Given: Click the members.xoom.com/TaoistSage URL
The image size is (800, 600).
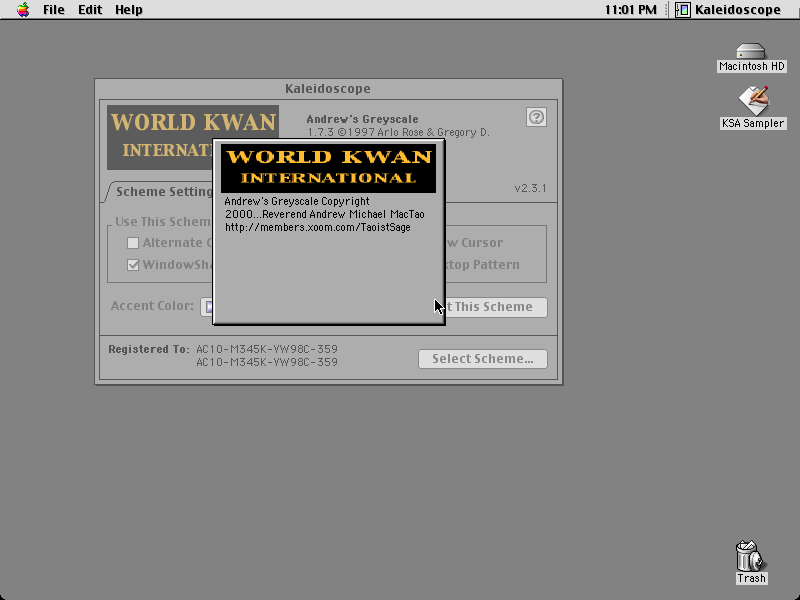Looking at the screenshot, I should click(x=318, y=228).
